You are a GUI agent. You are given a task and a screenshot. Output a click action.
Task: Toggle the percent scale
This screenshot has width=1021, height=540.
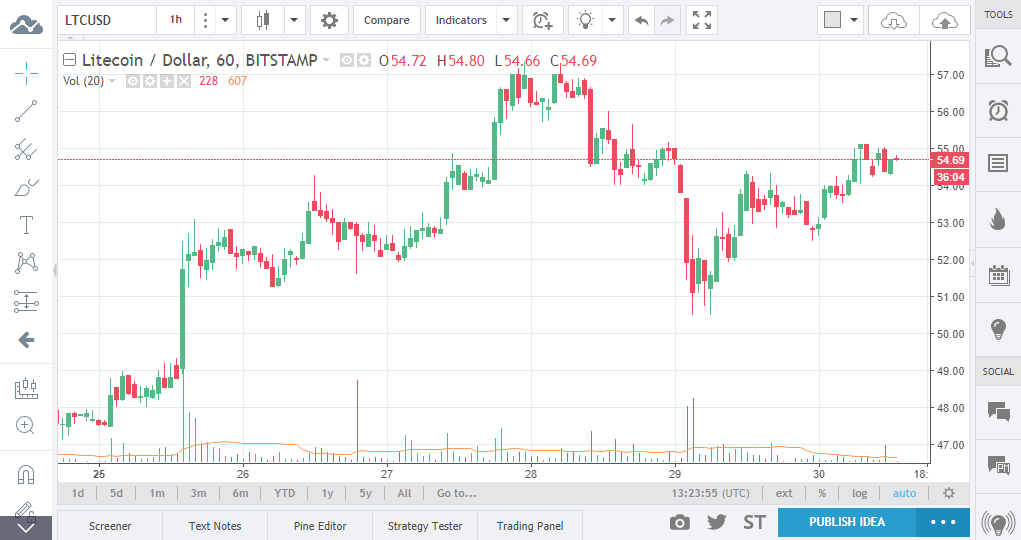(x=822, y=493)
